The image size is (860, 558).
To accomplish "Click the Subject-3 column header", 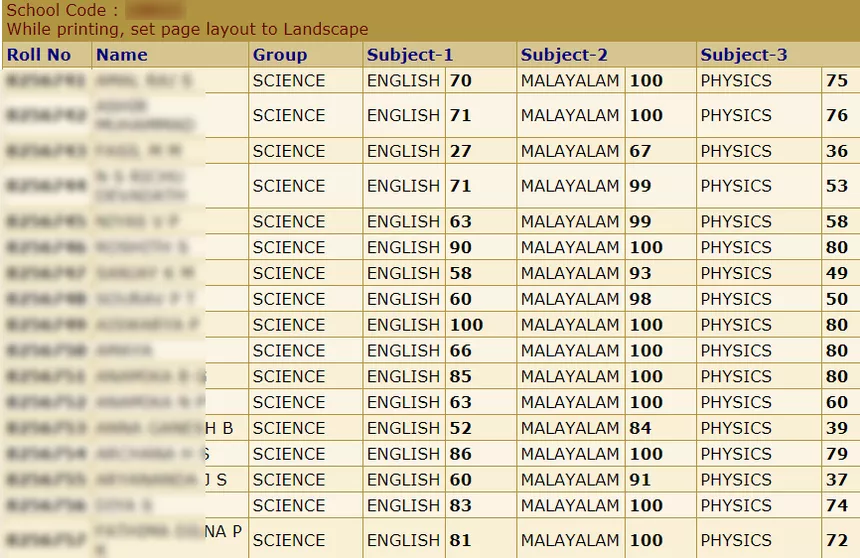I will pyautogui.click(x=744, y=55).
